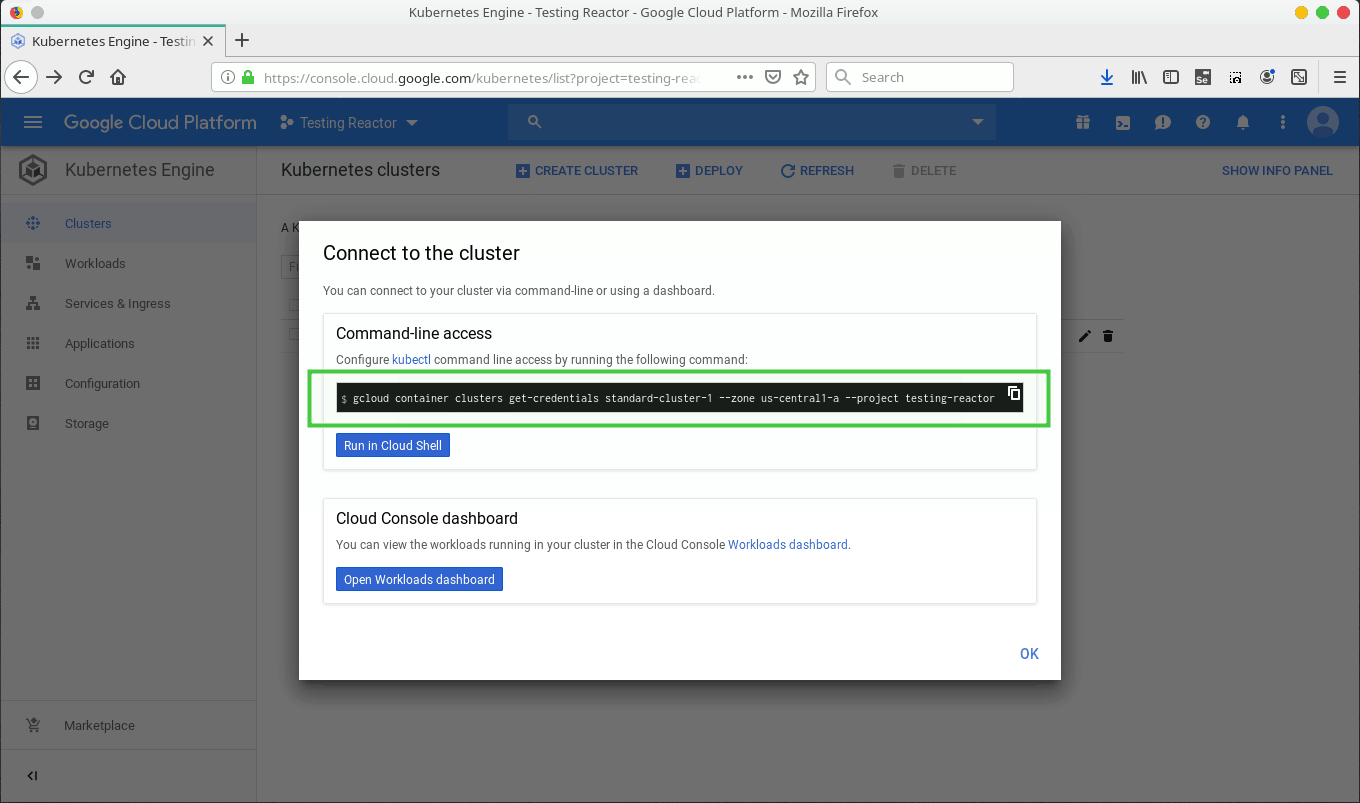Go forward in Firefox history
Image resolution: width=1360 pixels, height=803 pixels.
pyautogui.click(x=54, y=77)
